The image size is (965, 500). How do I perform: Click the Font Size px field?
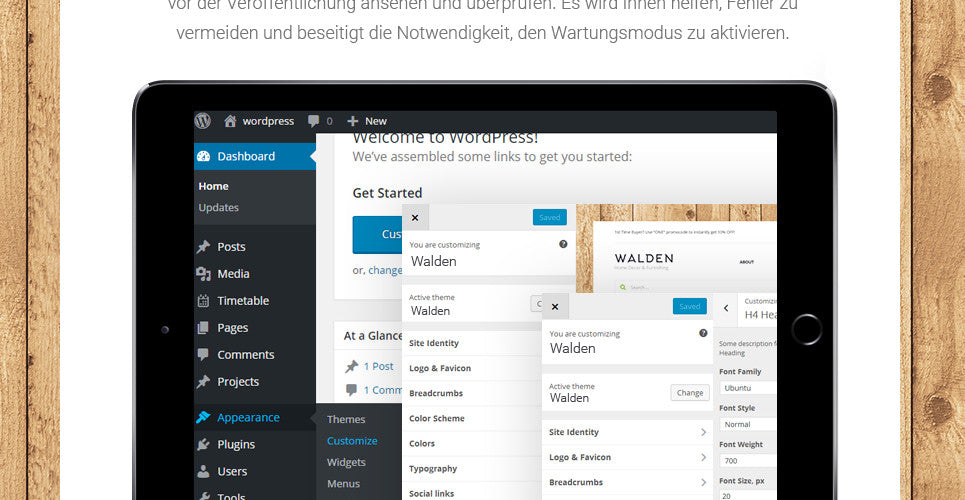[x=748, y=496]
